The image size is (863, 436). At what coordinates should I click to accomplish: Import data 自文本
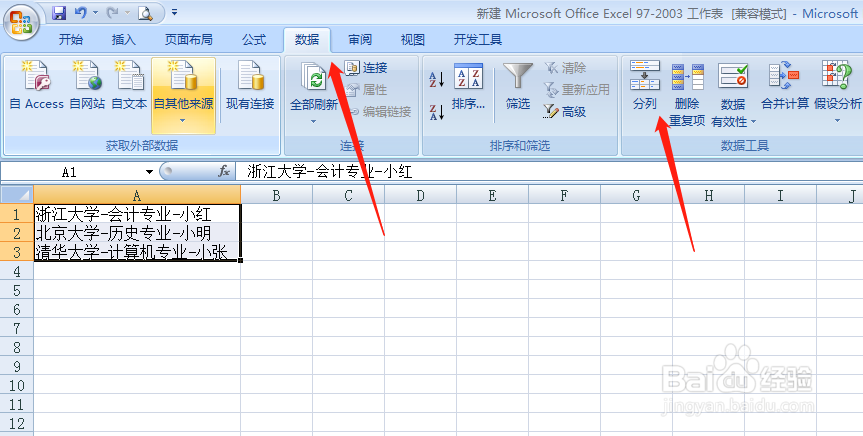point(129,85)
